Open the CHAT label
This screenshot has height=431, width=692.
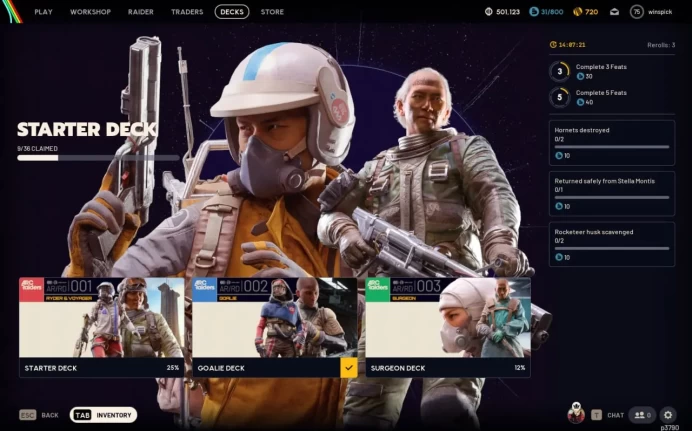pos(615,415)
